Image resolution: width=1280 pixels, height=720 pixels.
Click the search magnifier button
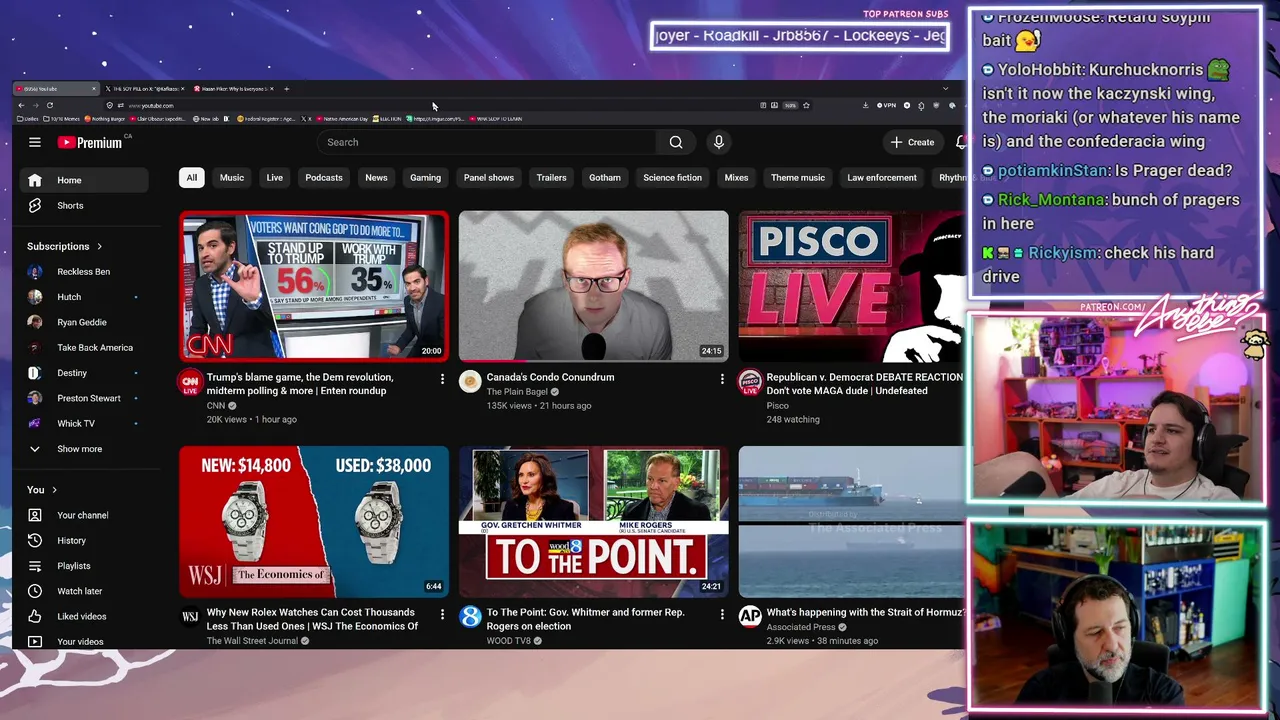pyautogui.click(x=676, y=142)
